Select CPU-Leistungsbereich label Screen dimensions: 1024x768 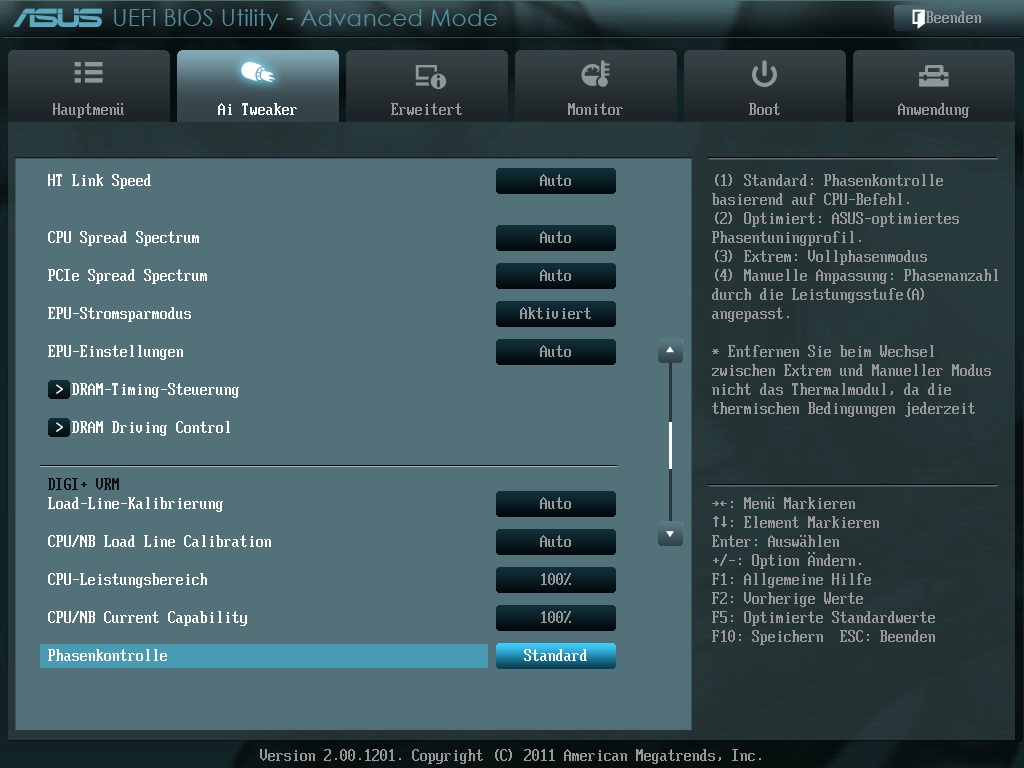coord(127,580)
